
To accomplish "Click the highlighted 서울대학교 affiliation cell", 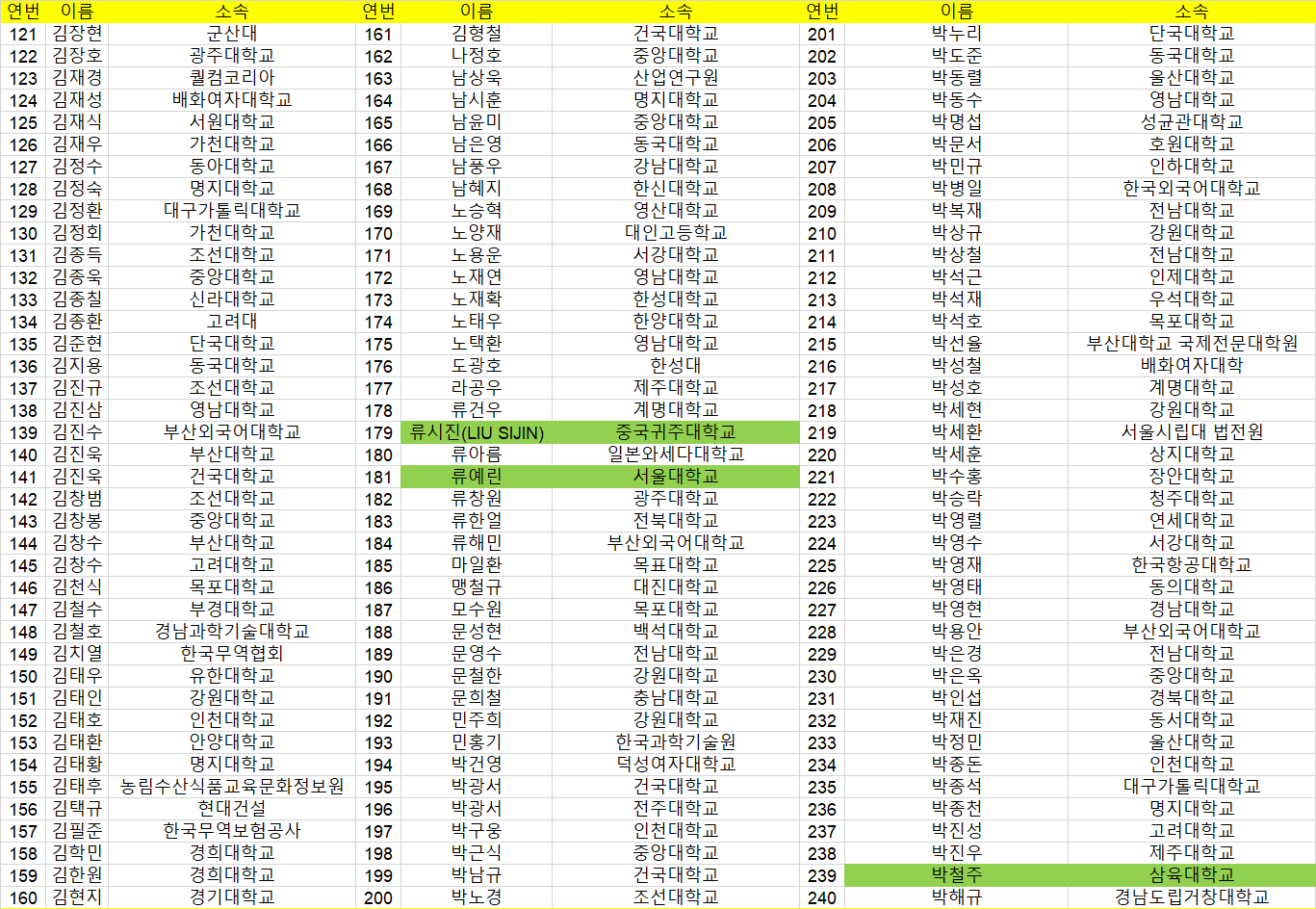I will [x=676, y=477].
